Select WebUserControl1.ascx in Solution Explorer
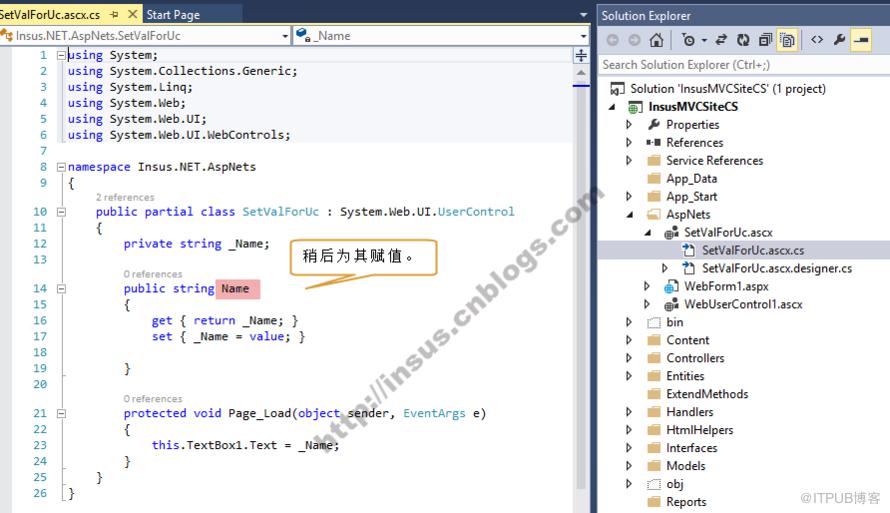Screen dimensions: 890x513 point(743,304)
